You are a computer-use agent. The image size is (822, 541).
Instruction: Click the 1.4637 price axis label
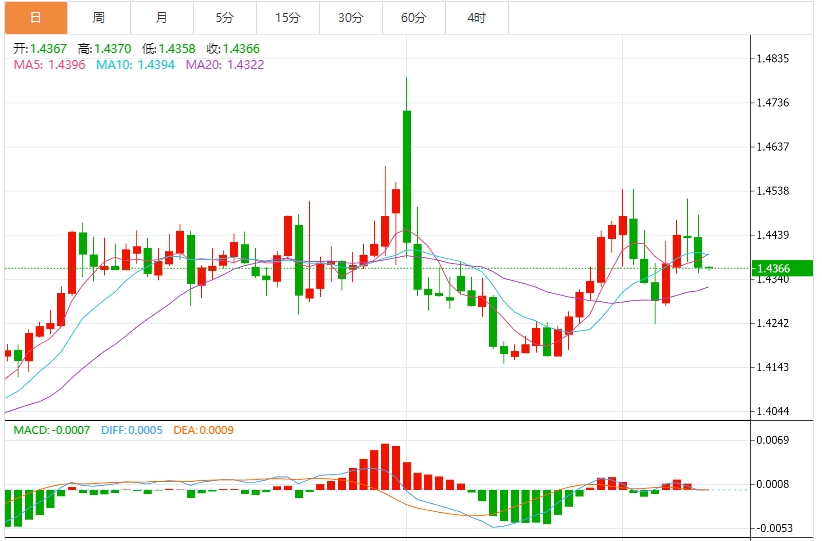(x=773, y=146)
